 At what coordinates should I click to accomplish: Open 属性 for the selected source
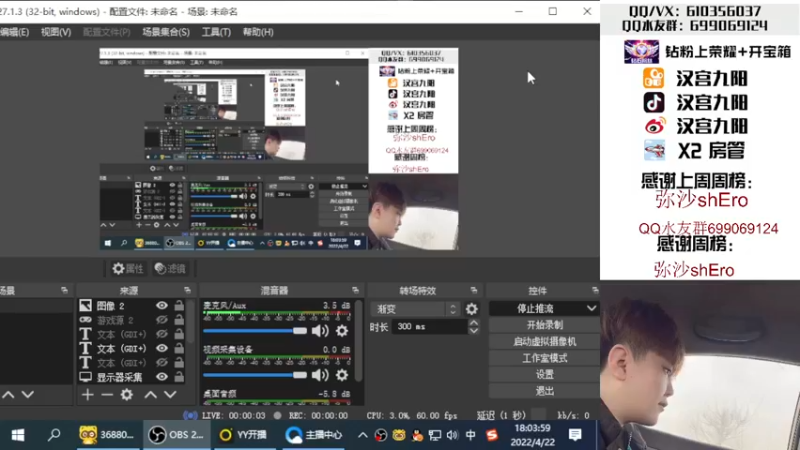point(128,268)
